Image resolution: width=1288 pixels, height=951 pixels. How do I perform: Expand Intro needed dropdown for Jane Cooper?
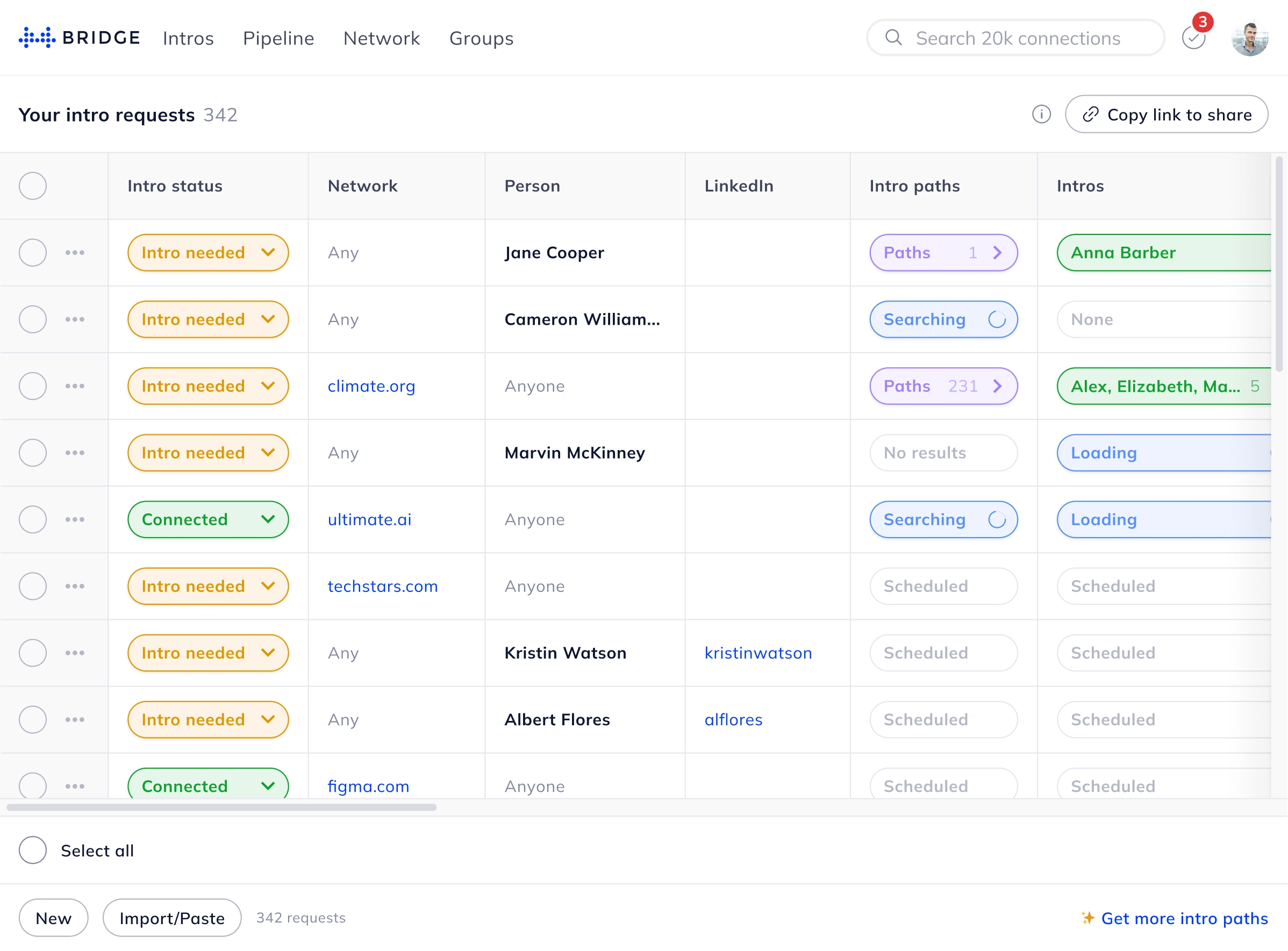pos(268,253)
